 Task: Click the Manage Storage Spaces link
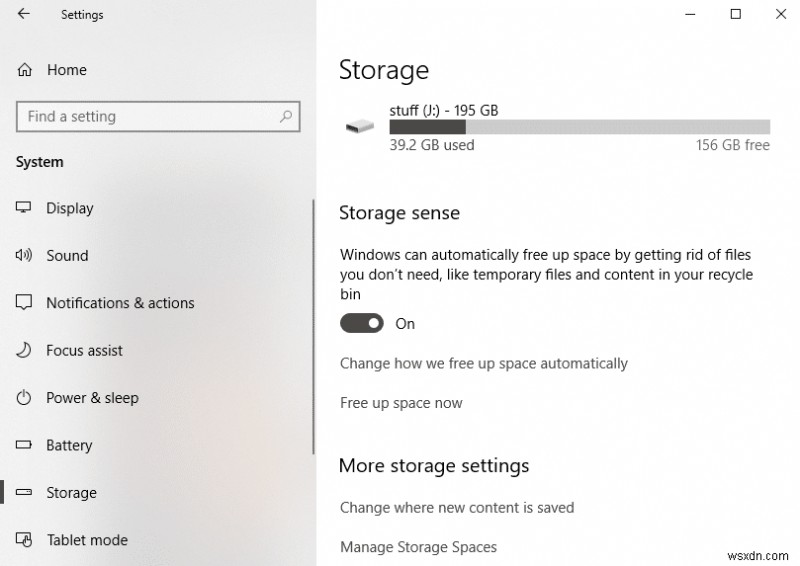tap(418, 547)
